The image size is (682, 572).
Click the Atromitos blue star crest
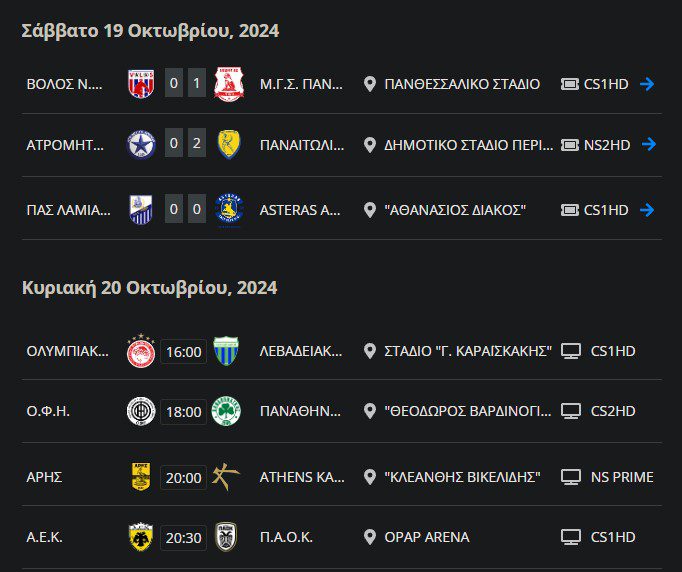click(x=141, y=144)
